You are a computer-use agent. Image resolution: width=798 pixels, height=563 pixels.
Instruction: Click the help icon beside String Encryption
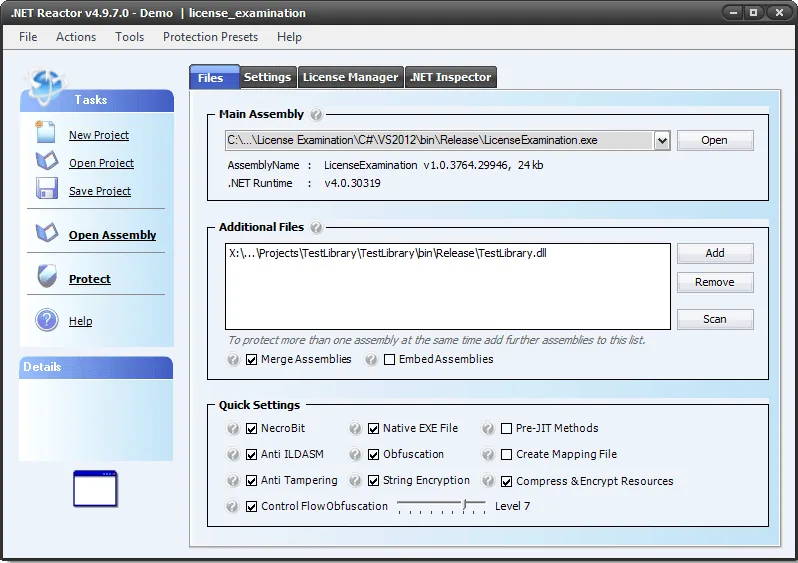click(x=355, y=480)
